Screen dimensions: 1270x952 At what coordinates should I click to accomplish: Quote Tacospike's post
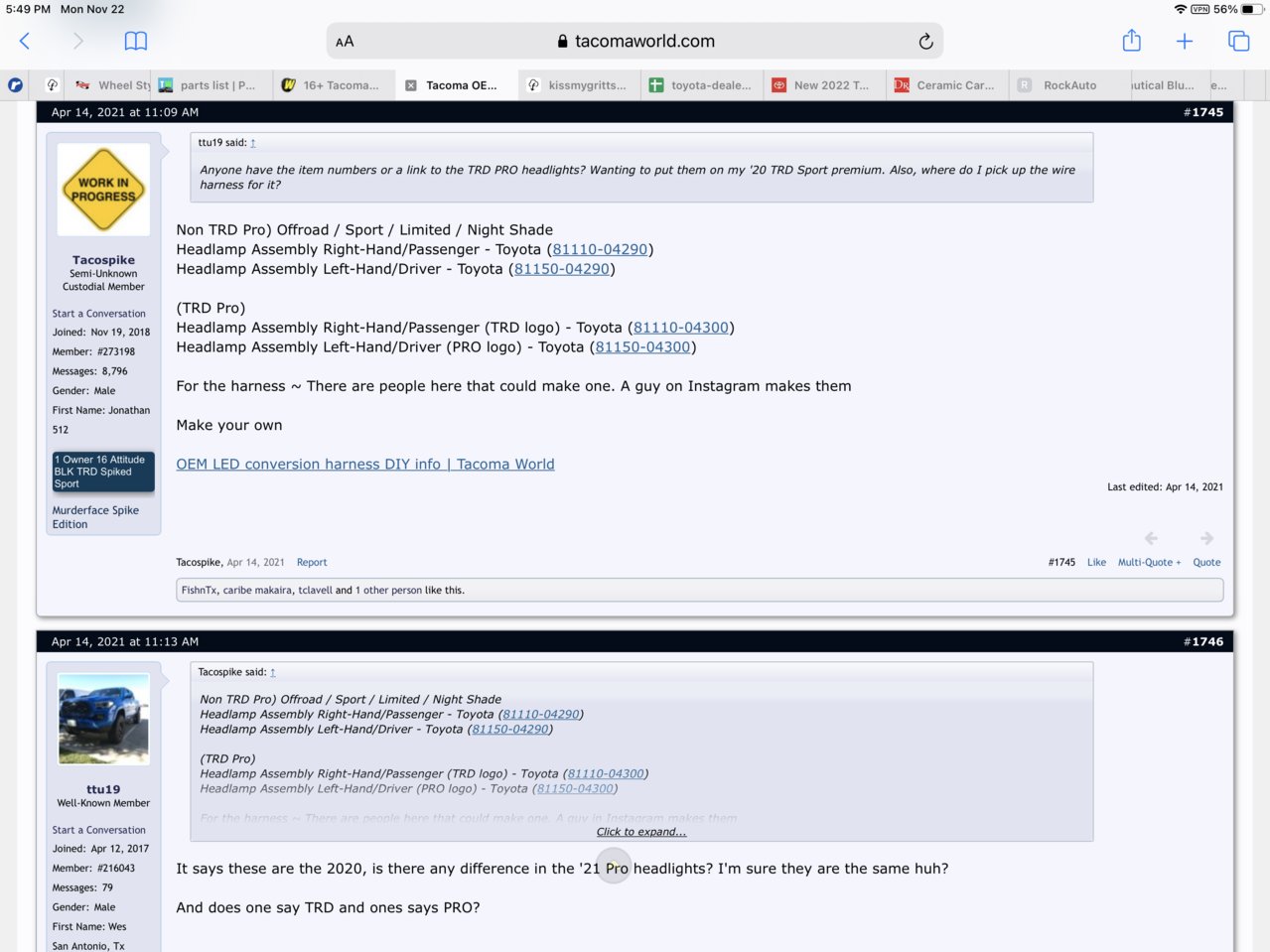coord(1206,562)
